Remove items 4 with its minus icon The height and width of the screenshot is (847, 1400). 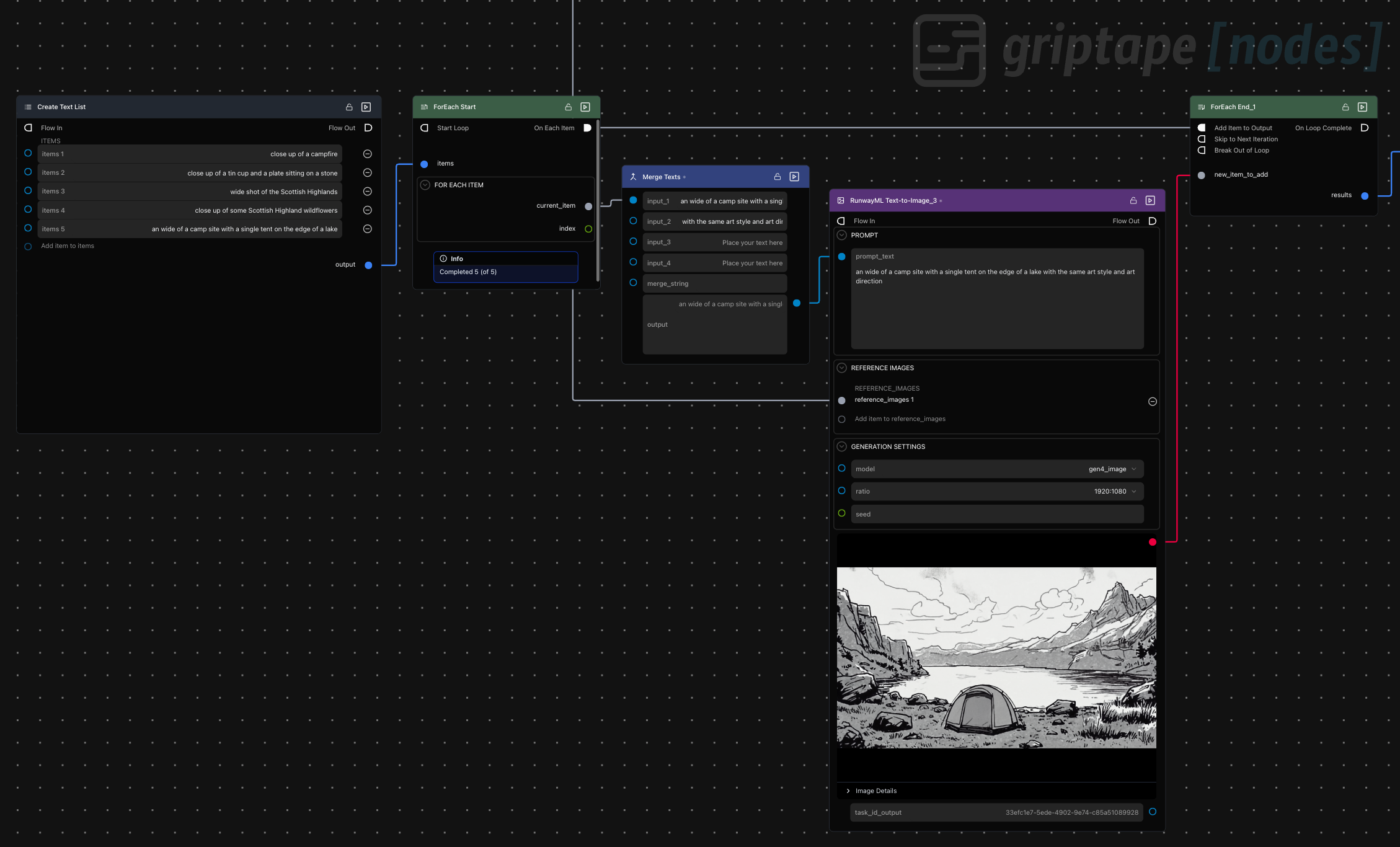tap(367, 210)
